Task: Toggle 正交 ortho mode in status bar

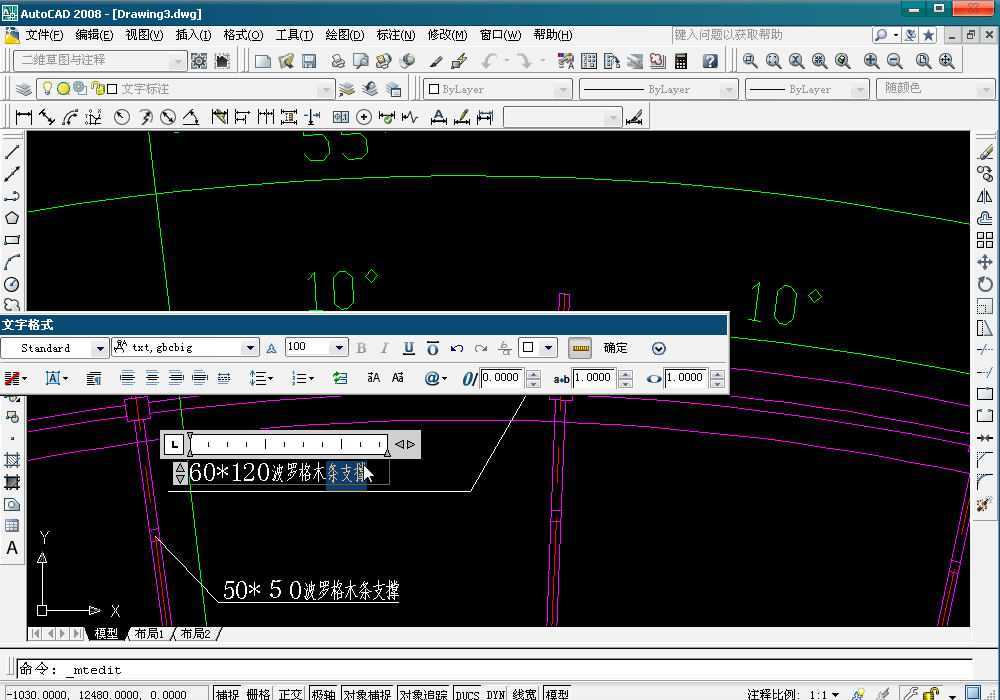Action: (x=290, y=694)
